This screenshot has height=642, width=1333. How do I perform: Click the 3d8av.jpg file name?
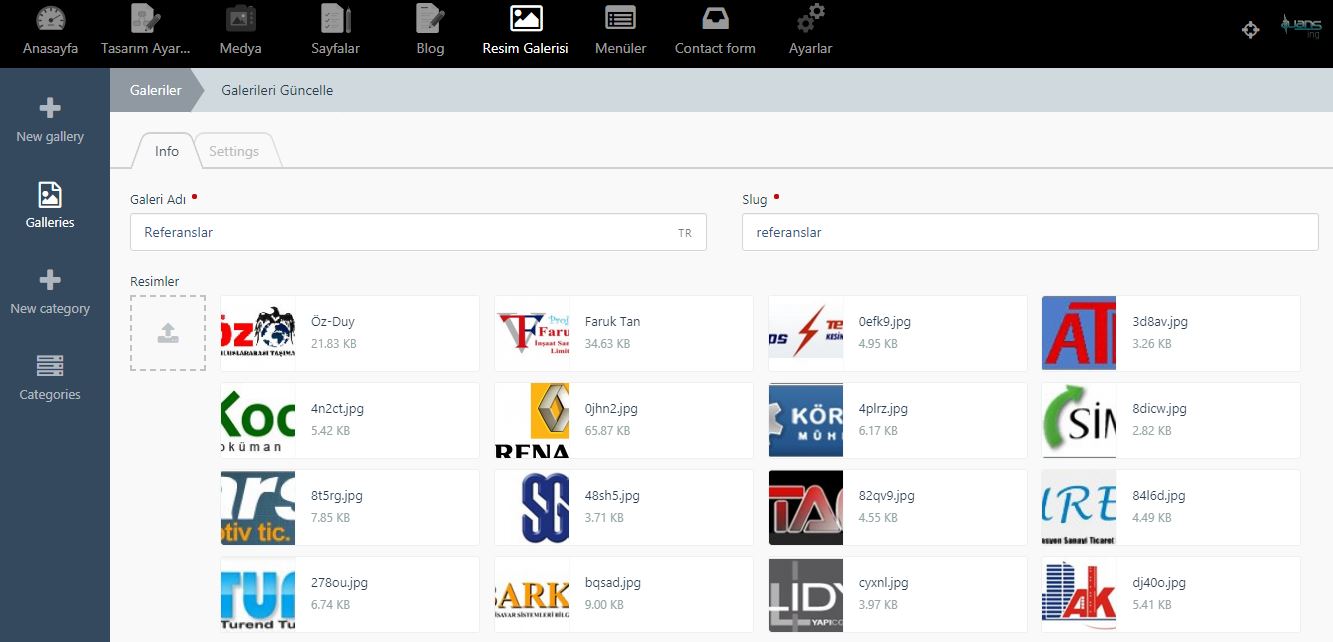pyautogui.click(x=1160, y=322)
